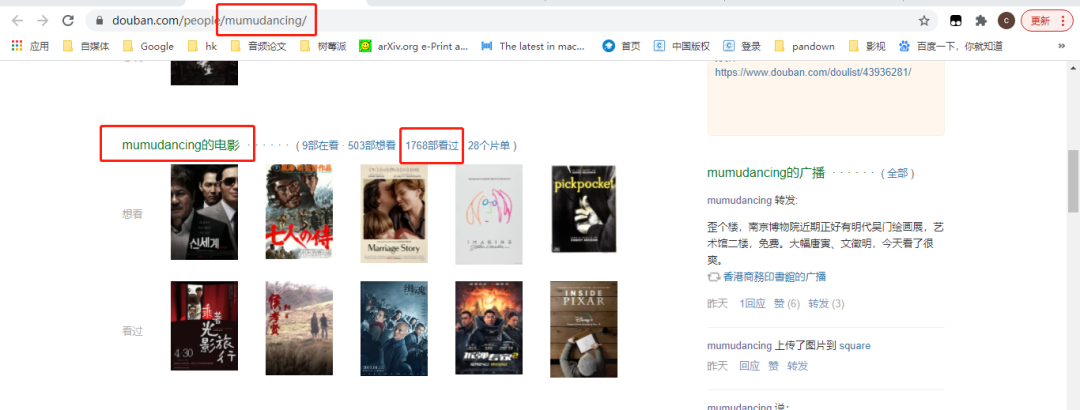Screen dimensions: 1080x410
Task: Open mumudancing name in the 转发 post
Action: pyautogui.click(x=739, y=201)
